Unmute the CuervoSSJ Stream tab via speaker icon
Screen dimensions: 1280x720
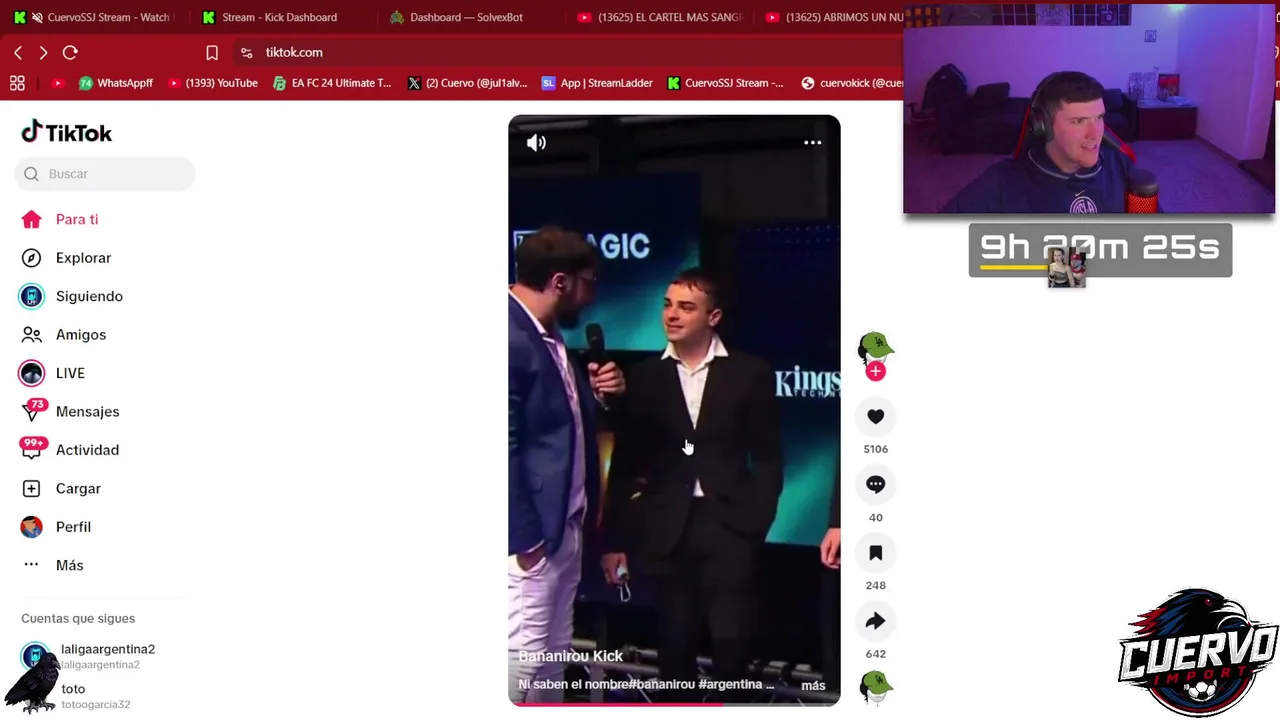[37, 17]
